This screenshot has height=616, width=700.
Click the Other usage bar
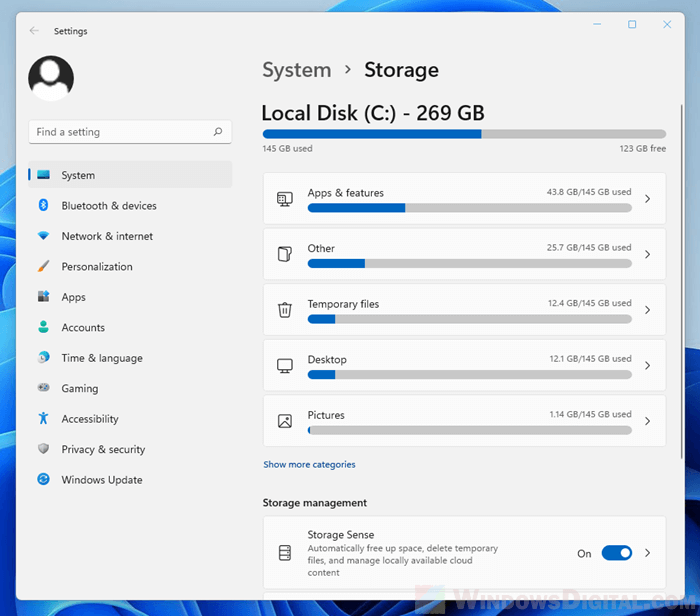click(x=470, y=264)
